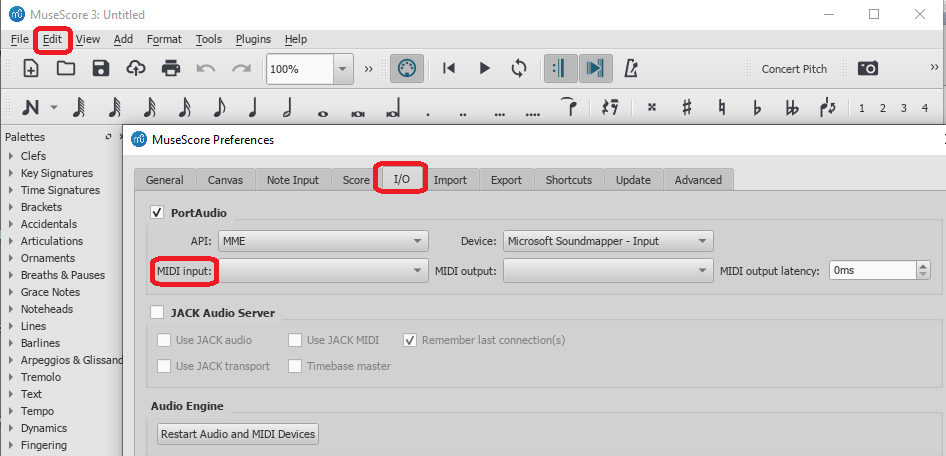
Task: Select voice 1
Action: pyautogui.click(x=862, y=108)
